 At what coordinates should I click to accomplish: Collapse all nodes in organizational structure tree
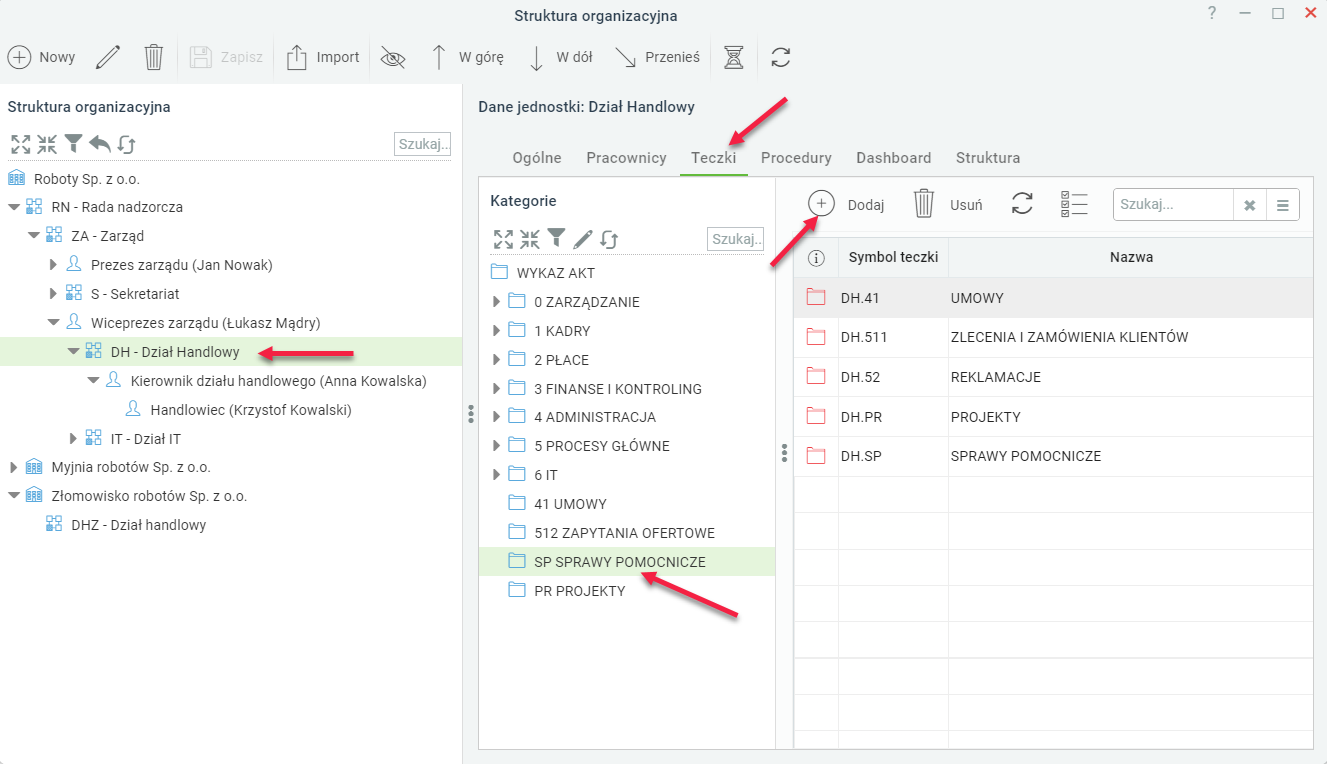tap(47, 144)
